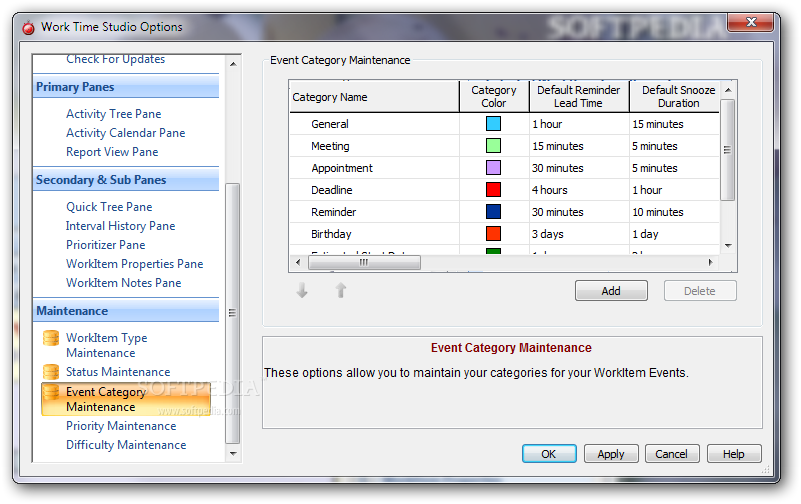801x504 pixels.
Task: Click table horizontal scrollbar right arrow
Action: [x=711, y=262]
